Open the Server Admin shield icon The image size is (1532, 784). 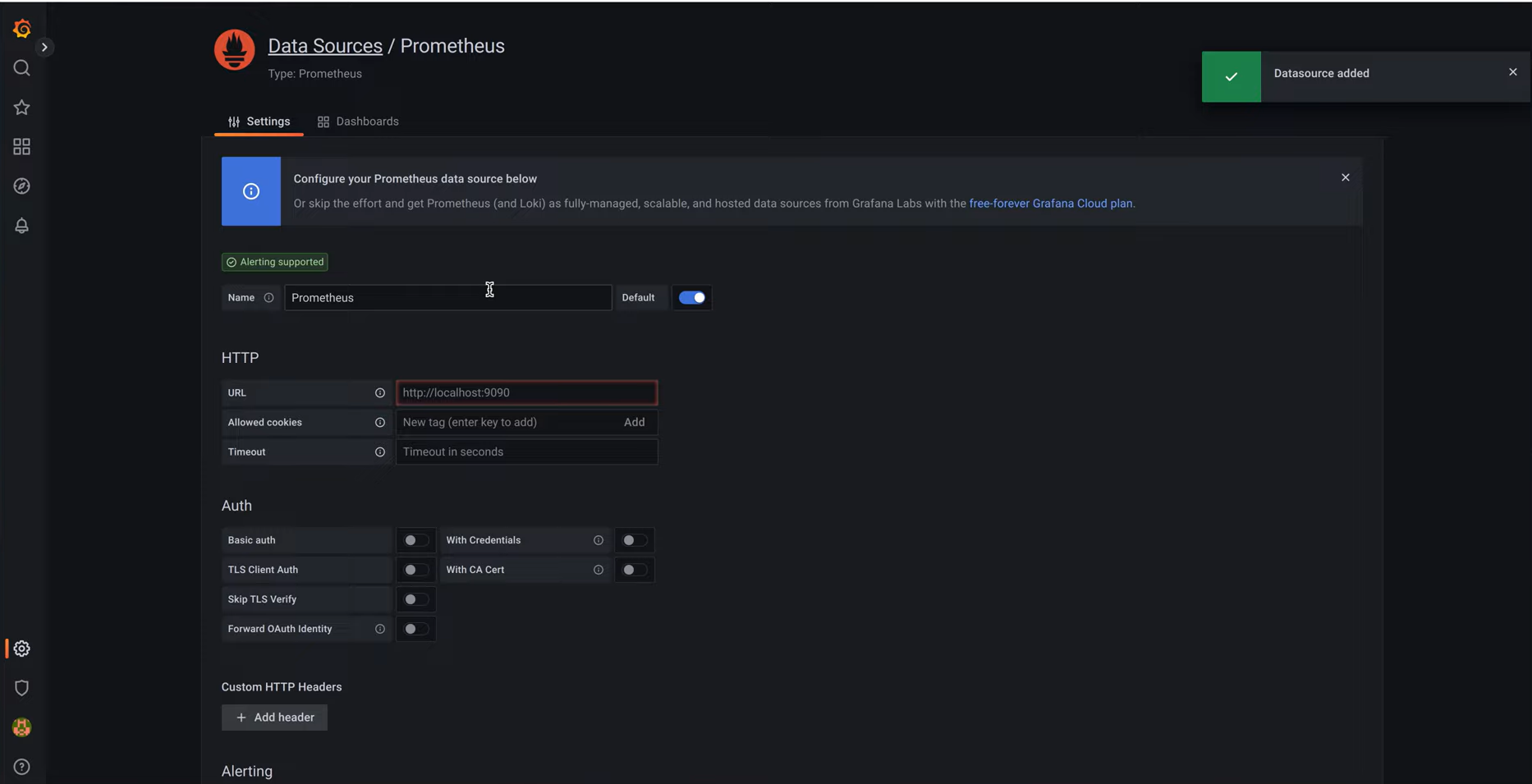click(21, 688)
